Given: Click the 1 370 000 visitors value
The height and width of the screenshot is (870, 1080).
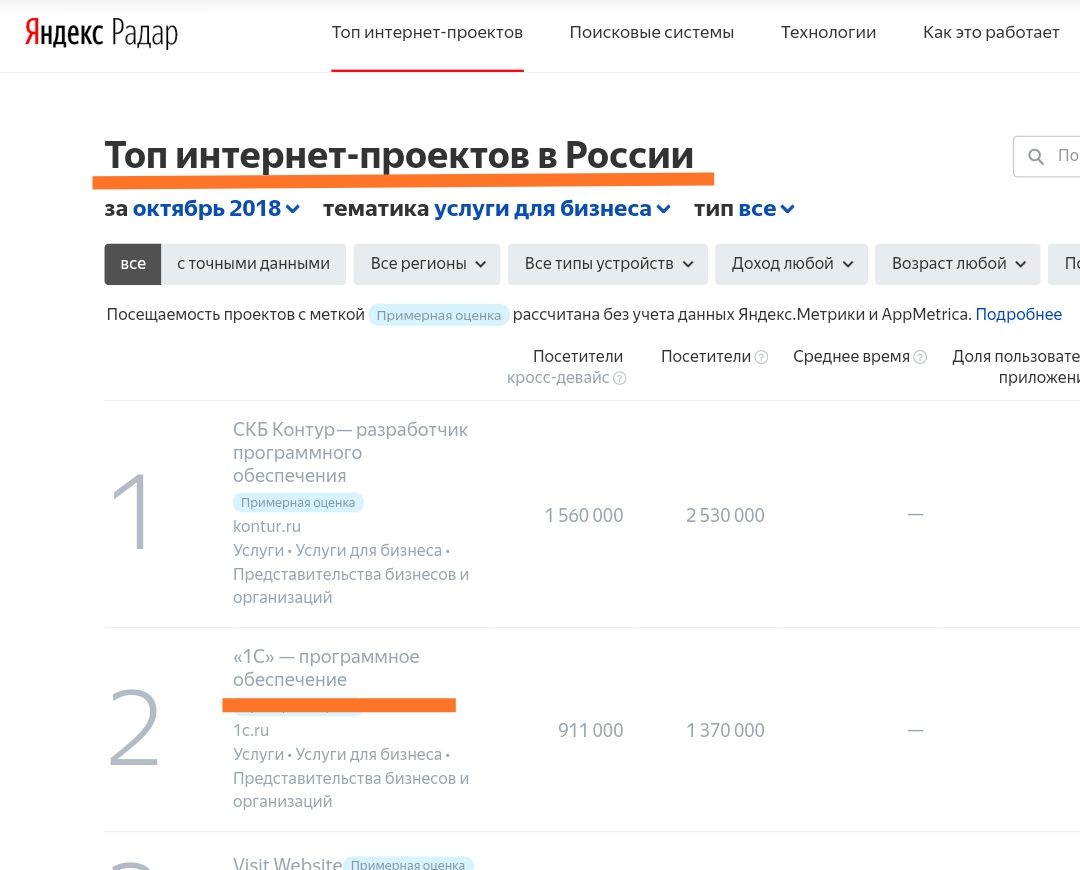Looking at the screenshot, I should pos(725,730).
